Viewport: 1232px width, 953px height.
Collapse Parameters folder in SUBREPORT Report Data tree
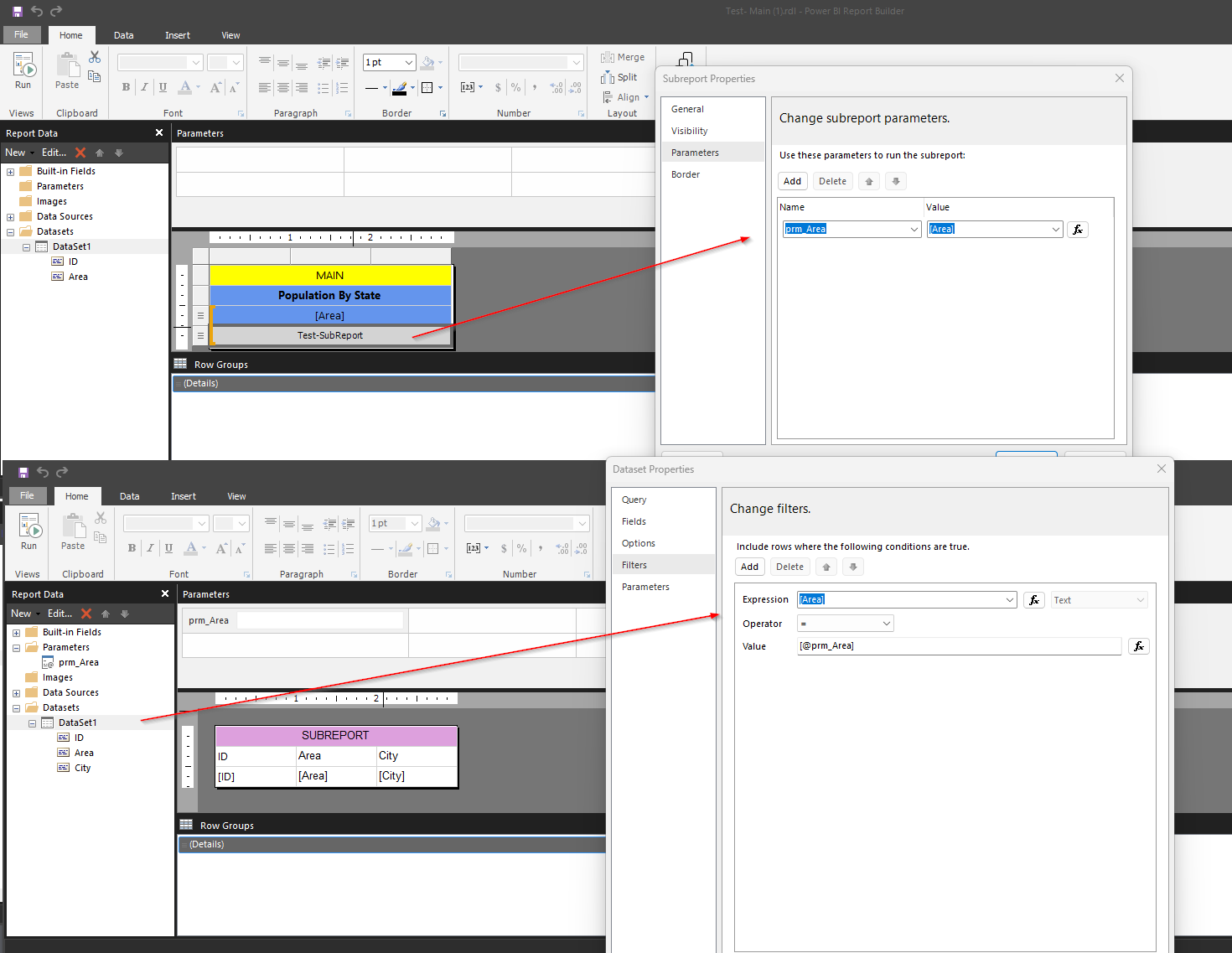17,648
